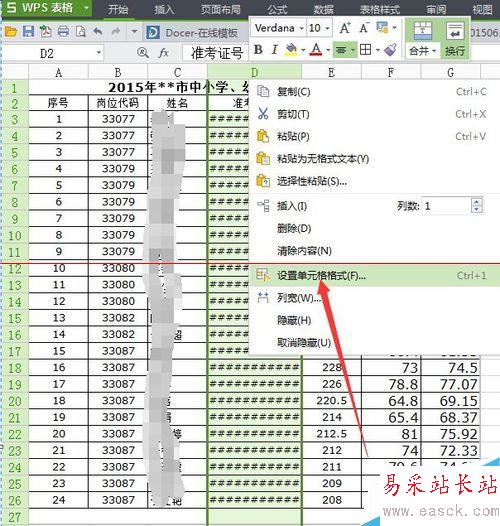Open font size 10 dropdown

327,28
